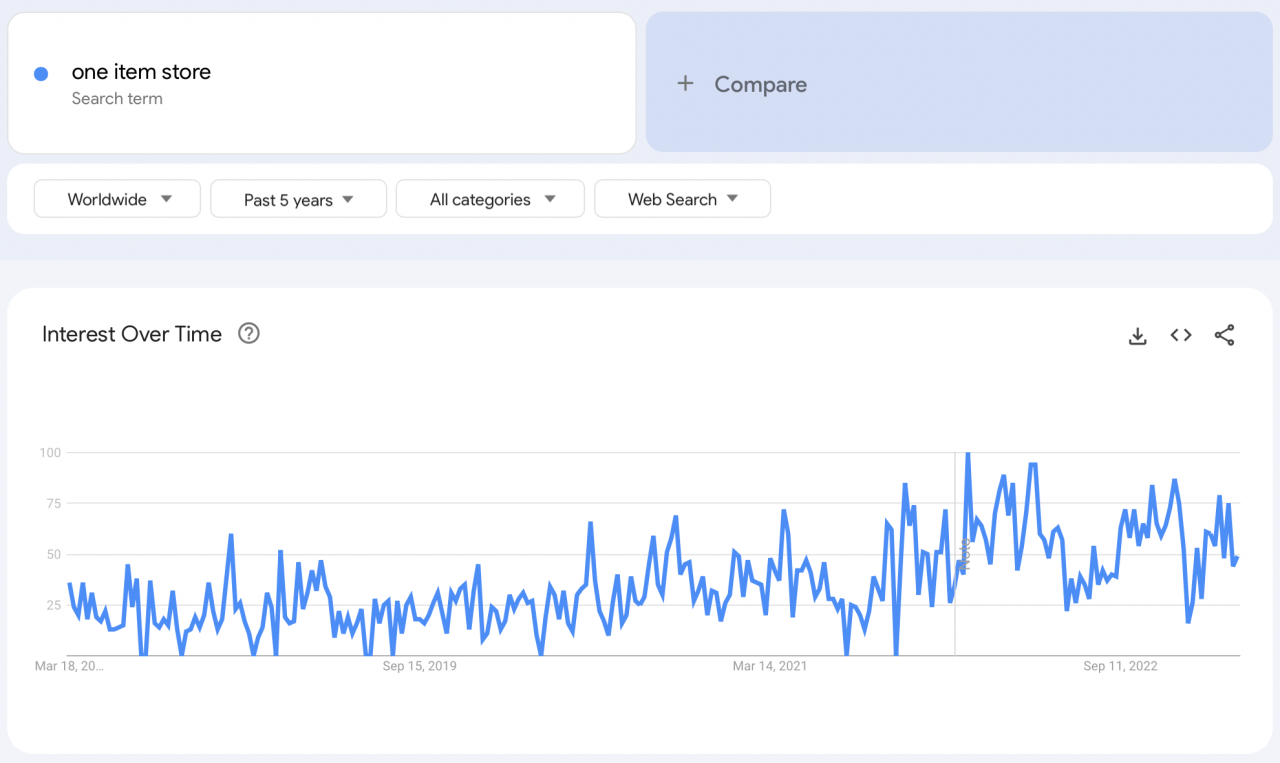
Task: Open the embed code view
Action: point(1180,336)
